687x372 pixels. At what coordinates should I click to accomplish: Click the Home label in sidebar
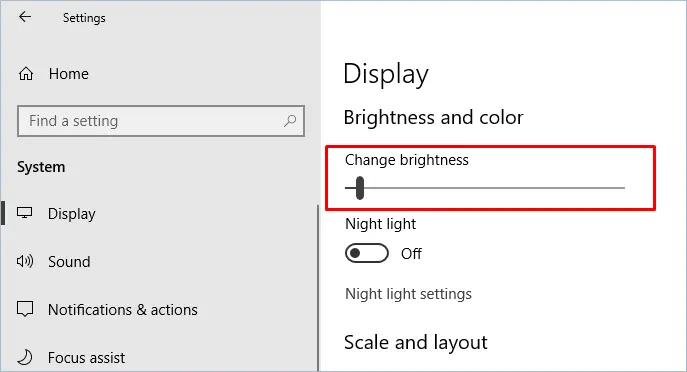click(69, 74)
